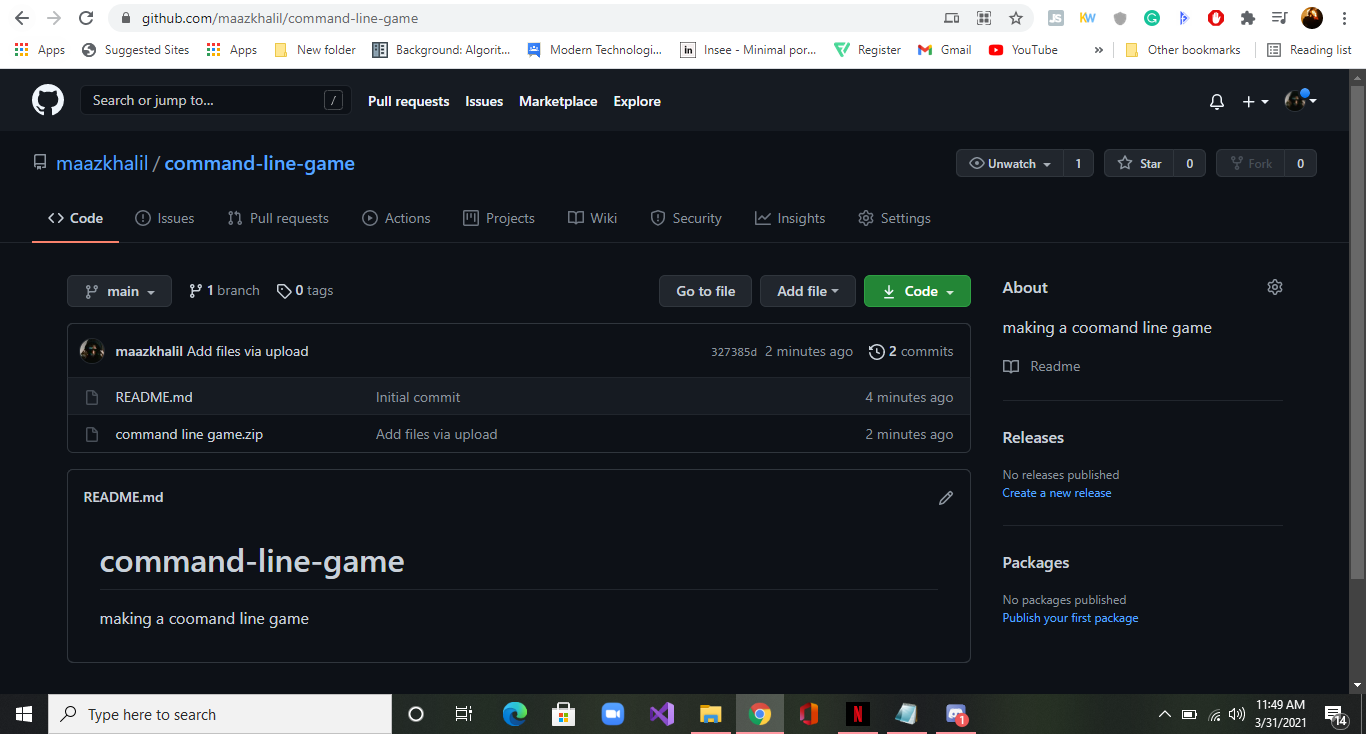Open the Readme link in About
This screenshot has height=734, width=1366.
click(1042, 366)
